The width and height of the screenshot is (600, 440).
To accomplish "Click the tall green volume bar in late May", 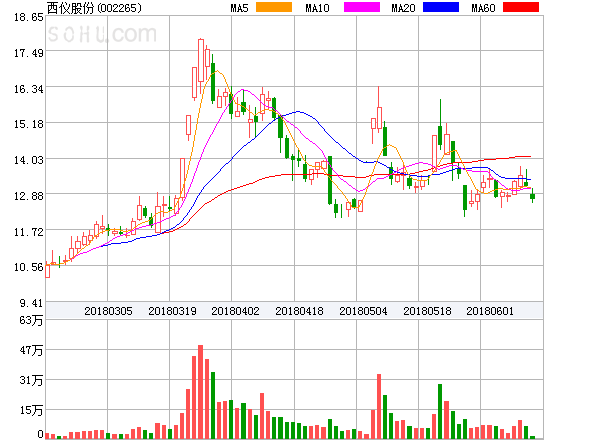I will click(x=440, y=411).
